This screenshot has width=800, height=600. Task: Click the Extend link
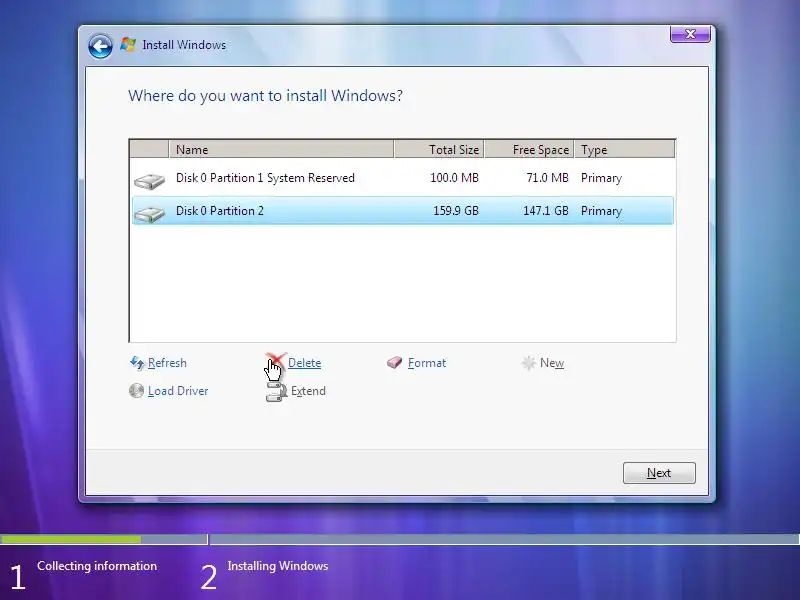(x=308, y=391)
